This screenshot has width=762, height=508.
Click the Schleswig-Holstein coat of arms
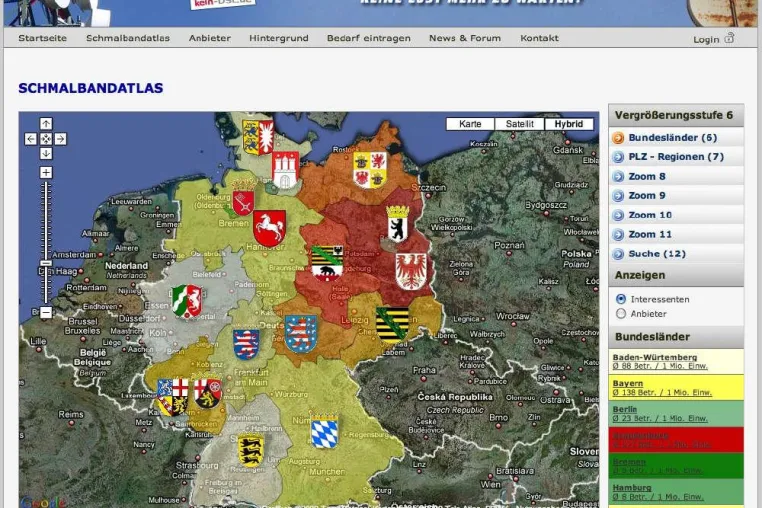click(x=258, y=138)
